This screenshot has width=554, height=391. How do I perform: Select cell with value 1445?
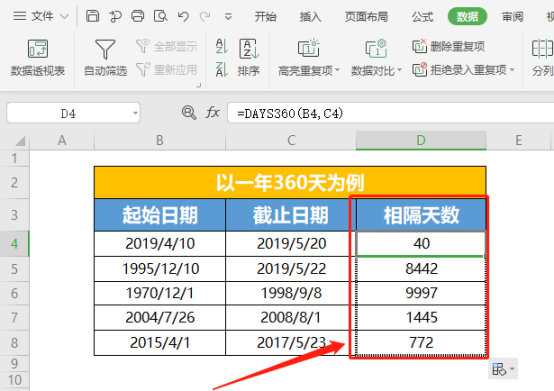point(421,318)
